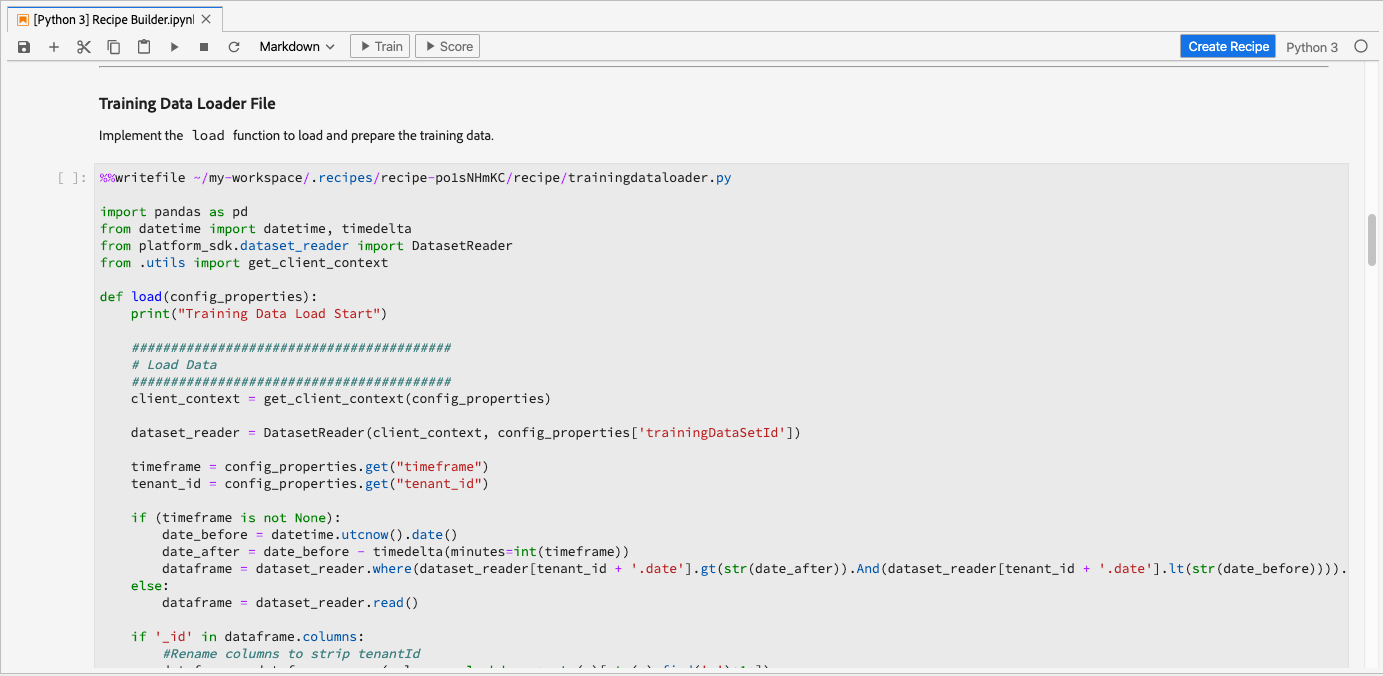Stop the kernel square icon
Image resolution: width=1383 pixels, height=676 pixels.
tap(204, 47)
